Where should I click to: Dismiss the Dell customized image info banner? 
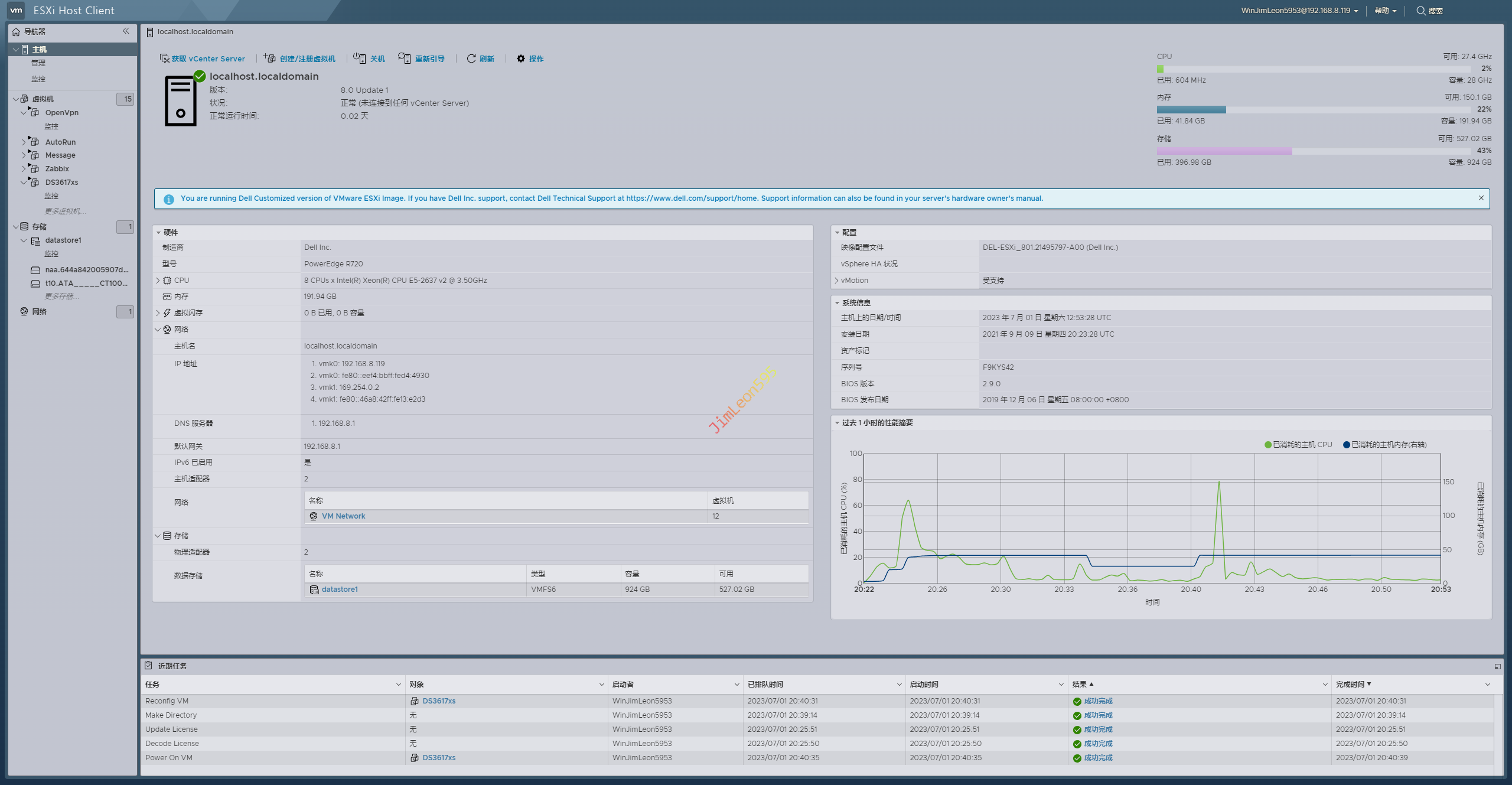pos(1481,198)
